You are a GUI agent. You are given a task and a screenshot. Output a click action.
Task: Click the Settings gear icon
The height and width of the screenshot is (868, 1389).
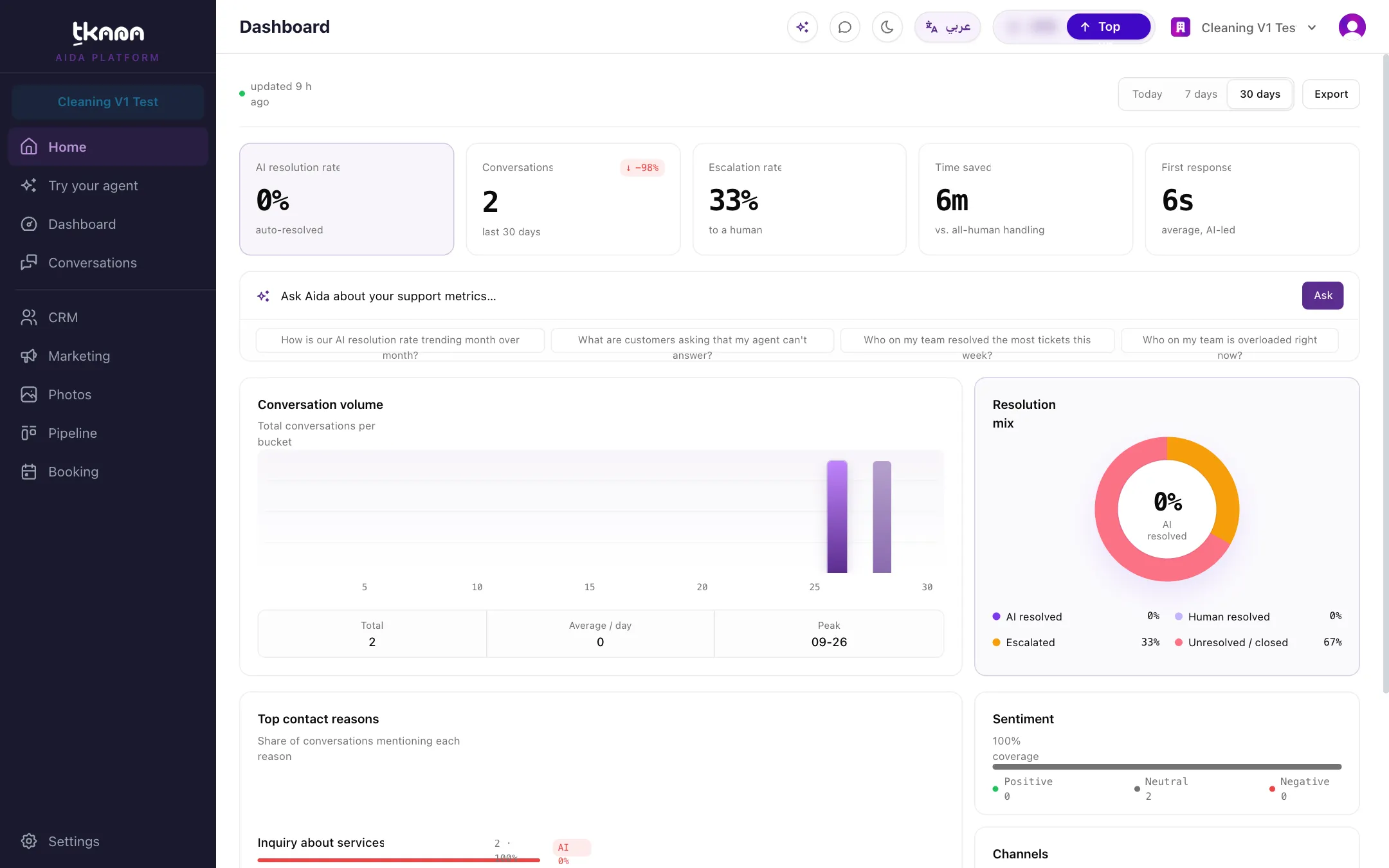(x=29, y=841)
